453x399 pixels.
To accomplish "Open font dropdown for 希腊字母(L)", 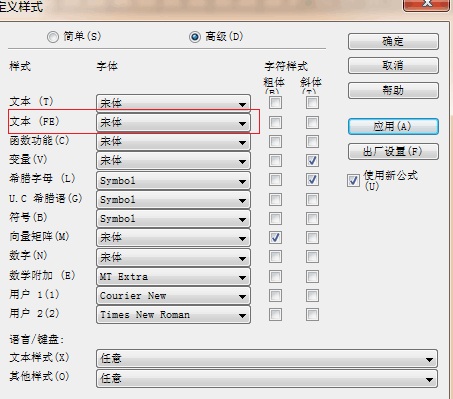I will pyautogui.click(x=173, y=181).
